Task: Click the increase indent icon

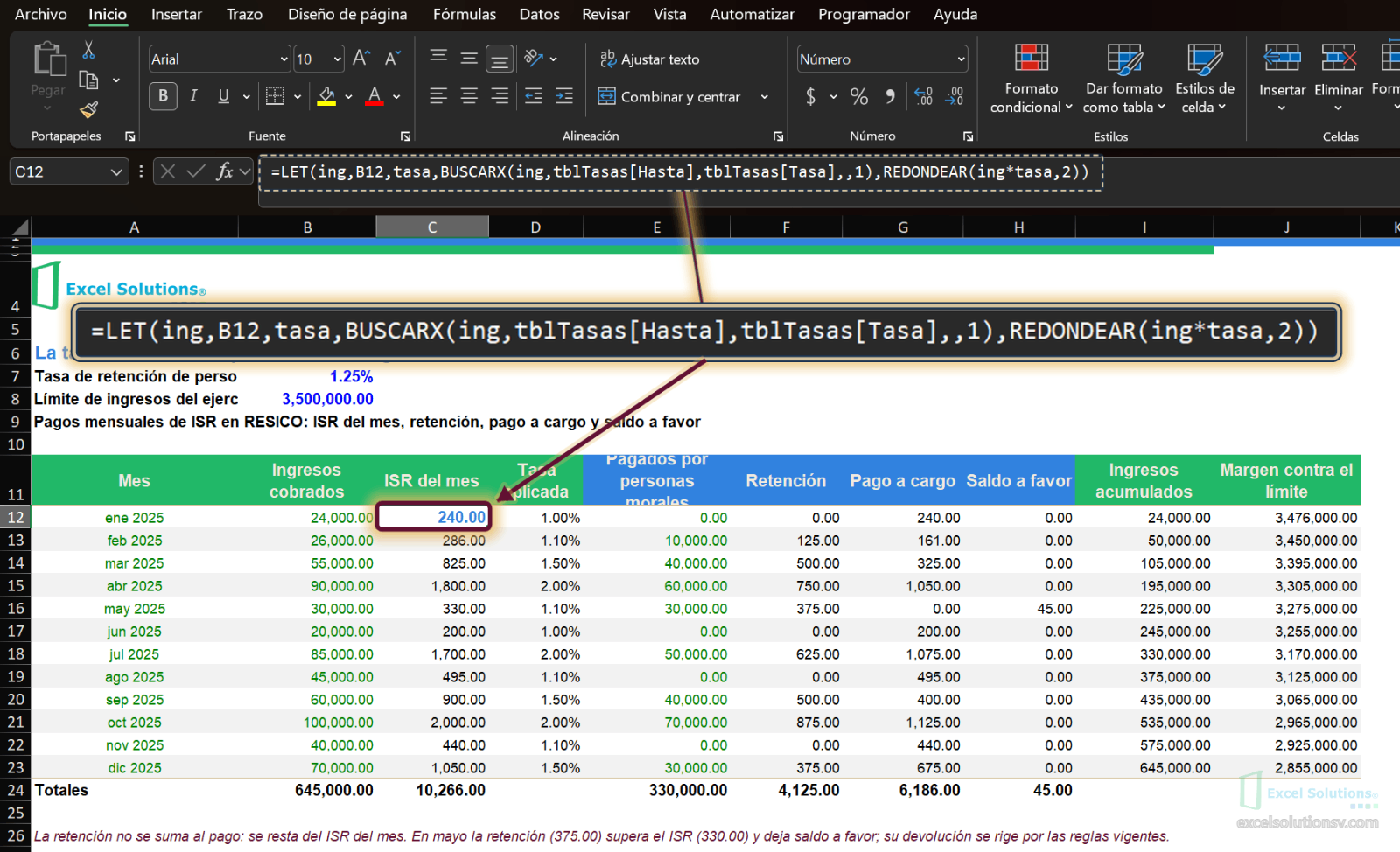Action: [x=564, y=96]
